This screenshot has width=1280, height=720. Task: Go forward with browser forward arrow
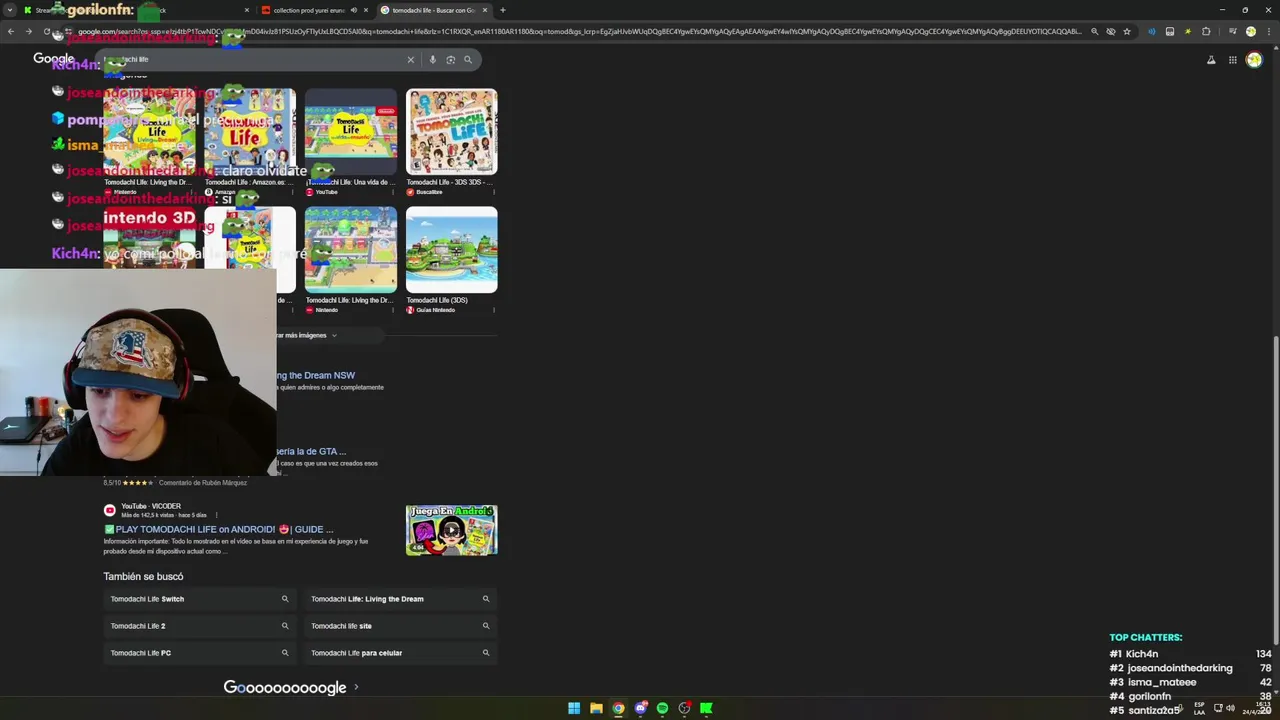click(x=29, y=31)
